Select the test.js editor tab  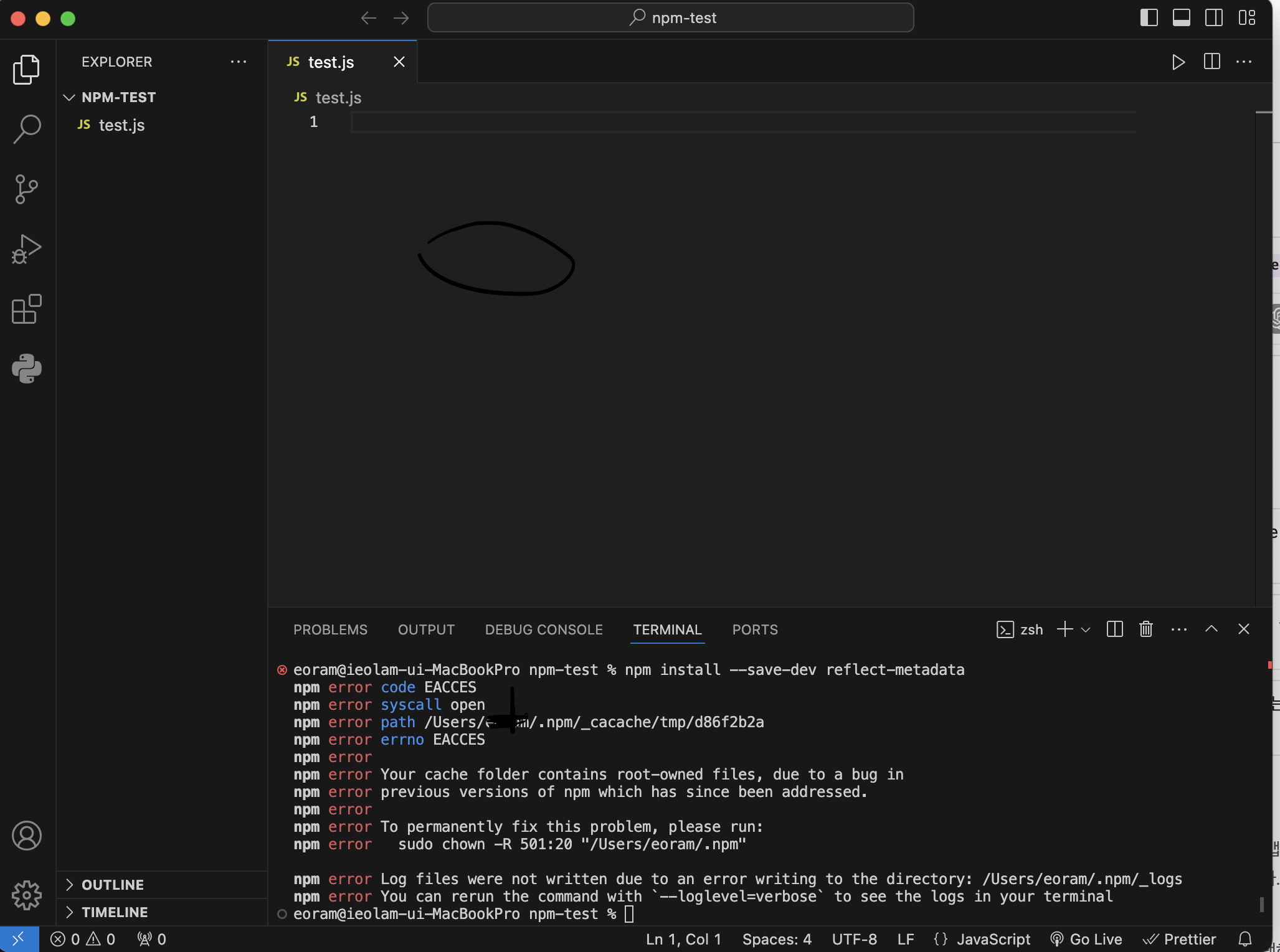343,62
